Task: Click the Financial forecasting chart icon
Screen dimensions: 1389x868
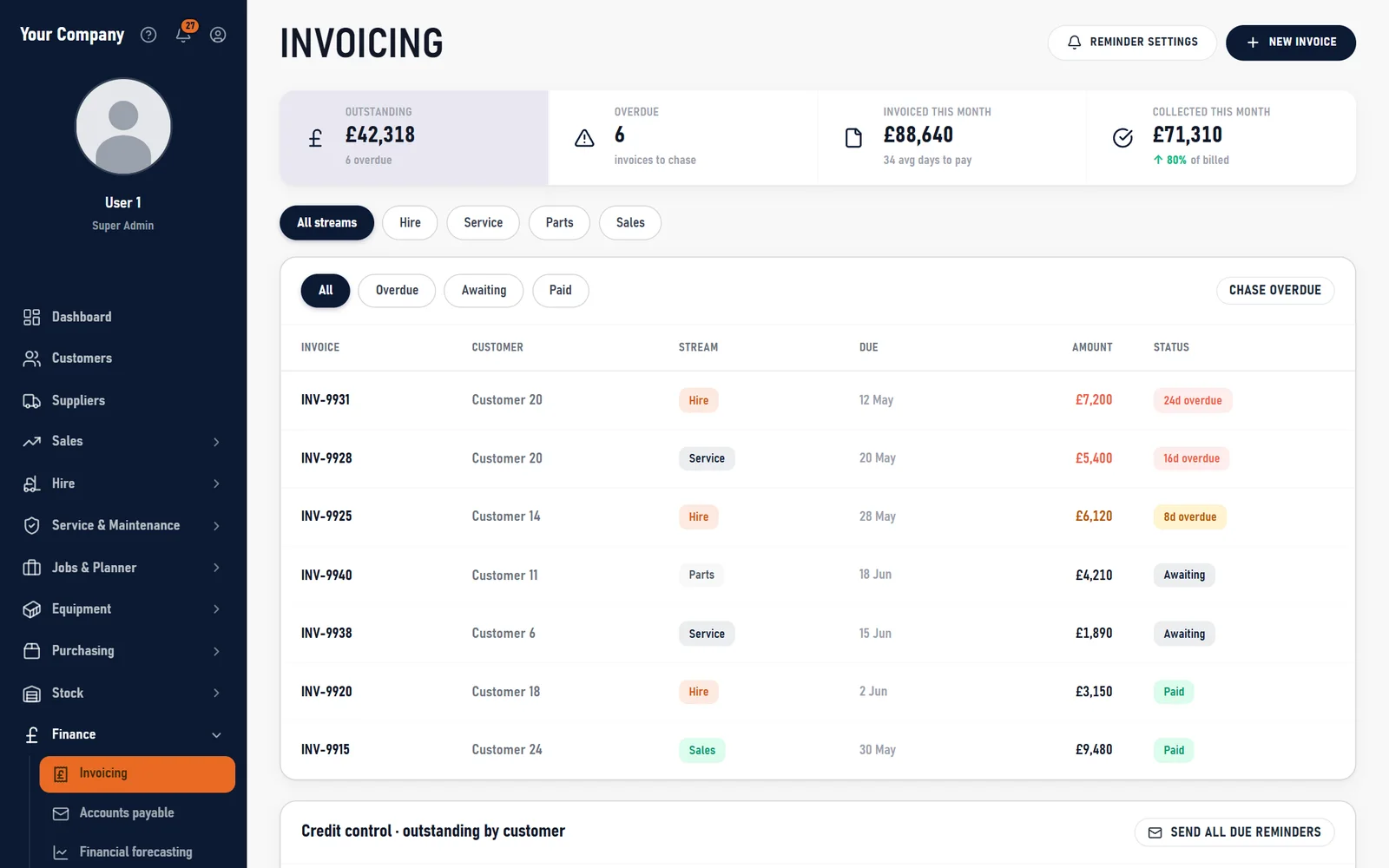Action: pos(61,852)
